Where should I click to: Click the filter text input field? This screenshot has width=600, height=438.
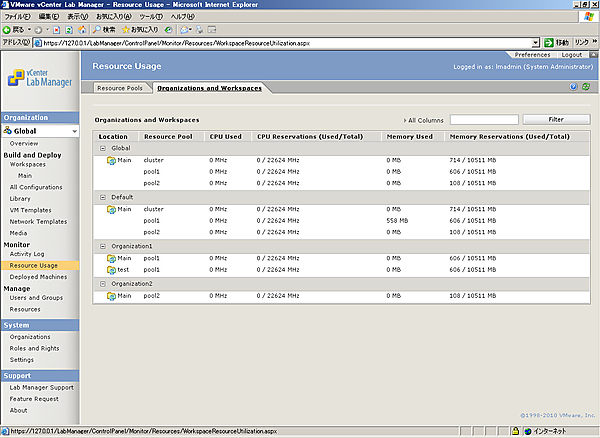click(x=484, y=120)
